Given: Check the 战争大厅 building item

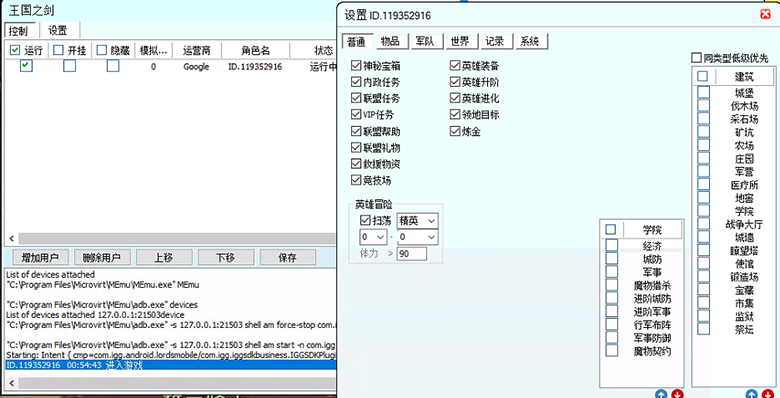Looking at the screenshot, I should [703, 224].
